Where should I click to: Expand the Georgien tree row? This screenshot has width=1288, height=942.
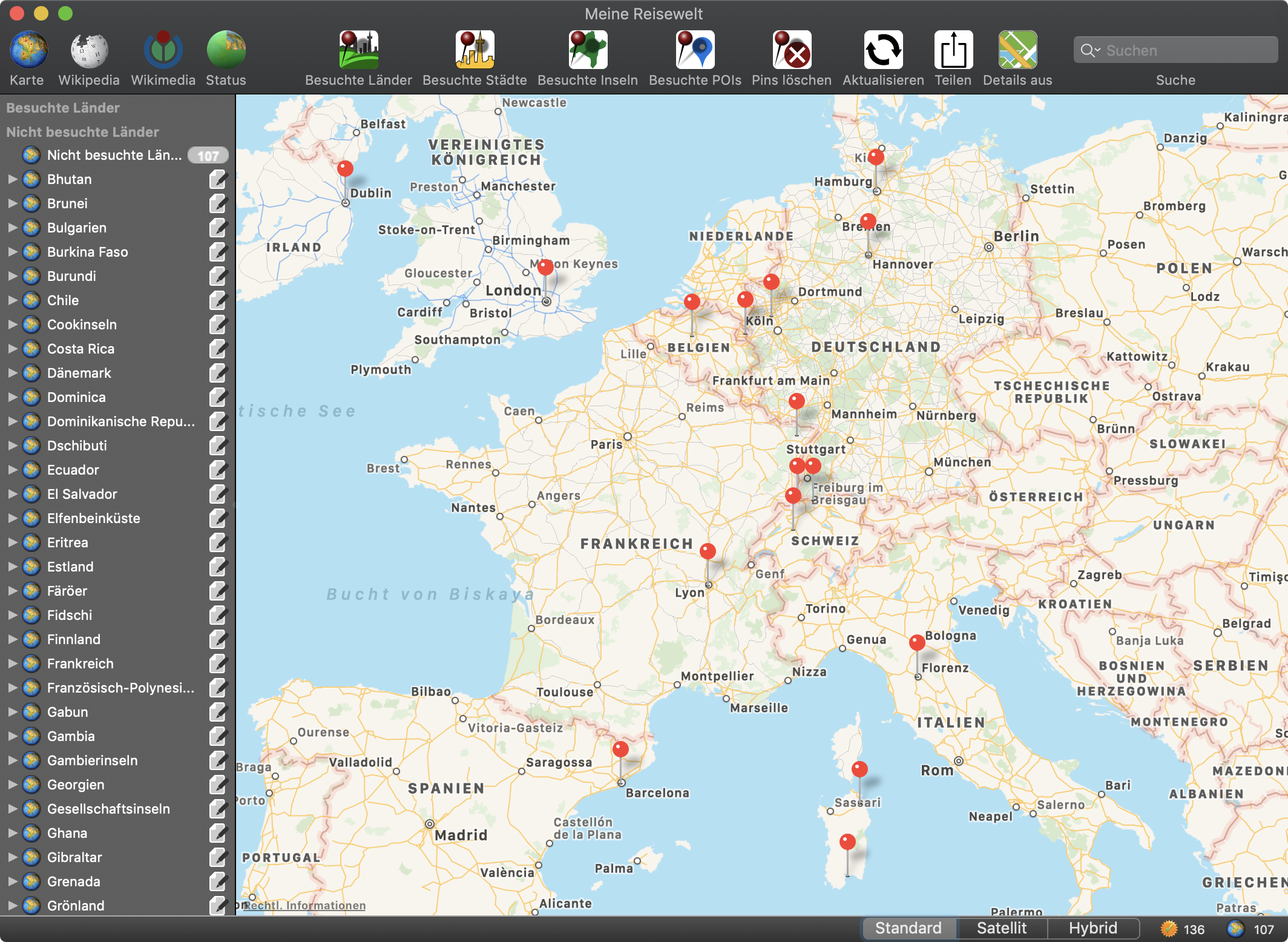(13, 785)
